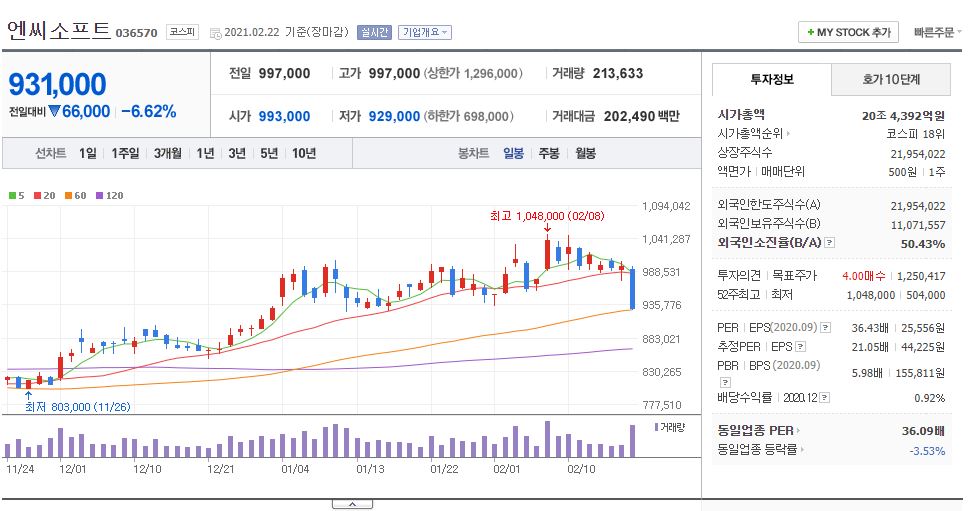The width and height of the screenshot is (977, 511).
Task: Select the 3개월 line chart period
Action: click(168, 153)
